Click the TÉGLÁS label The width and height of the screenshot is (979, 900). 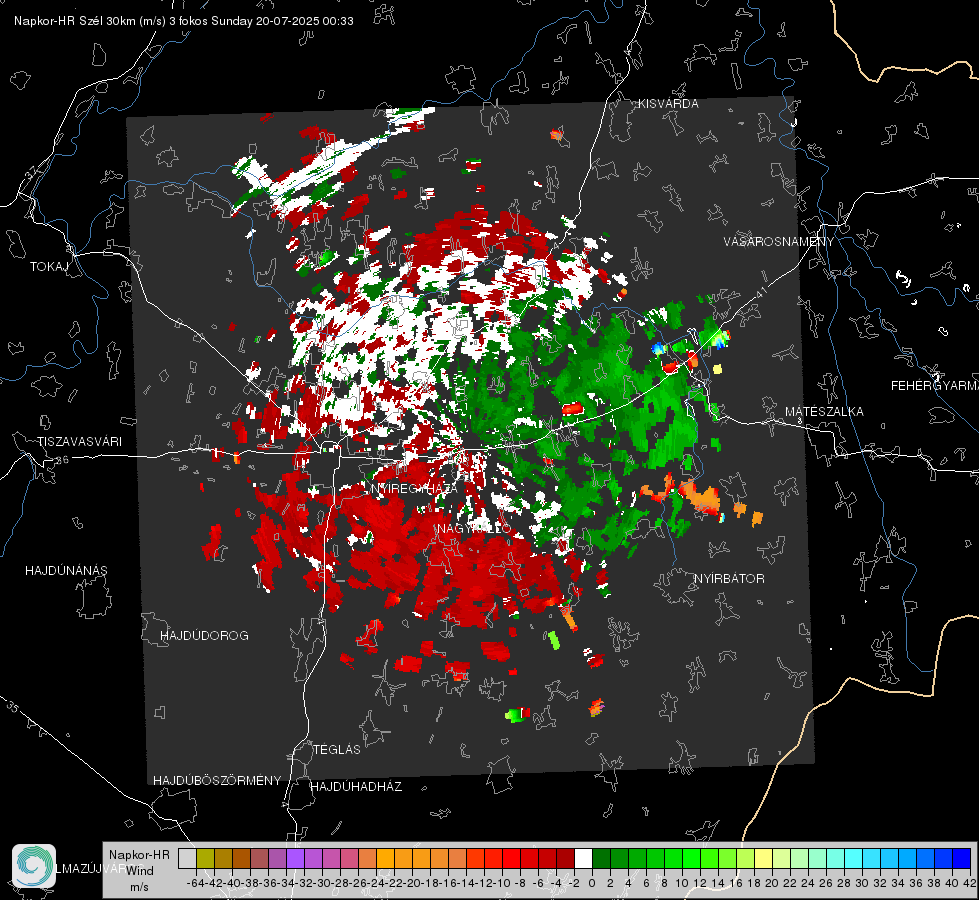tap(337, 750)
